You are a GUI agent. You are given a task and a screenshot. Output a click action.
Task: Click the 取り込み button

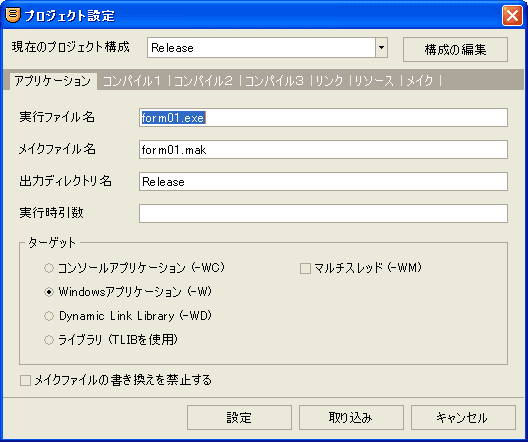pyautogui.click(x=351, y=417)
